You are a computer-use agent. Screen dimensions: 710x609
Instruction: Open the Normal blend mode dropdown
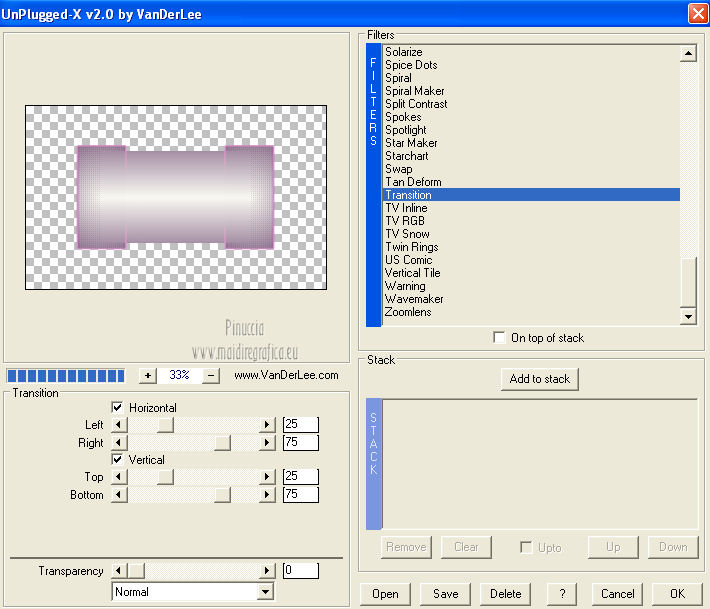[x=266, y=591]
